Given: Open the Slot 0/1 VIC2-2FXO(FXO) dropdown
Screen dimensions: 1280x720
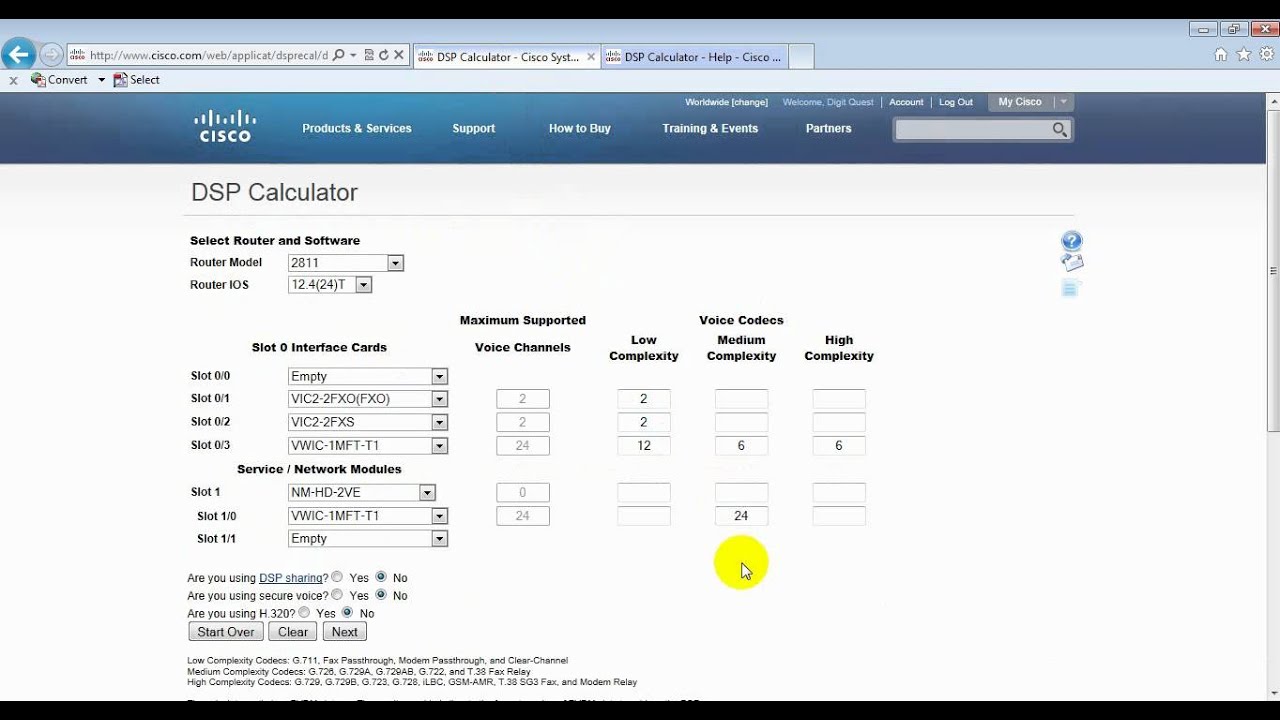Looking at the screenshot, I should 368,399.
